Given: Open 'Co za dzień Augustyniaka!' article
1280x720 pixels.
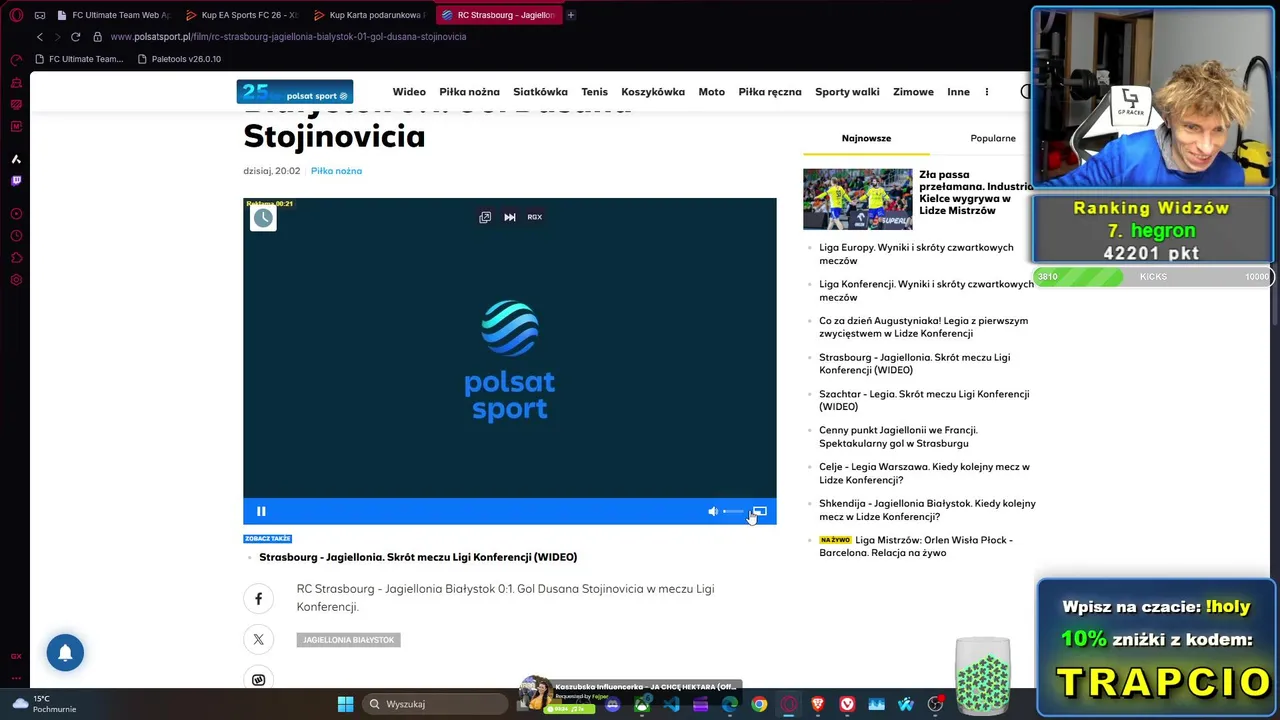Looking at the screenshot, I should coord(923,327).
